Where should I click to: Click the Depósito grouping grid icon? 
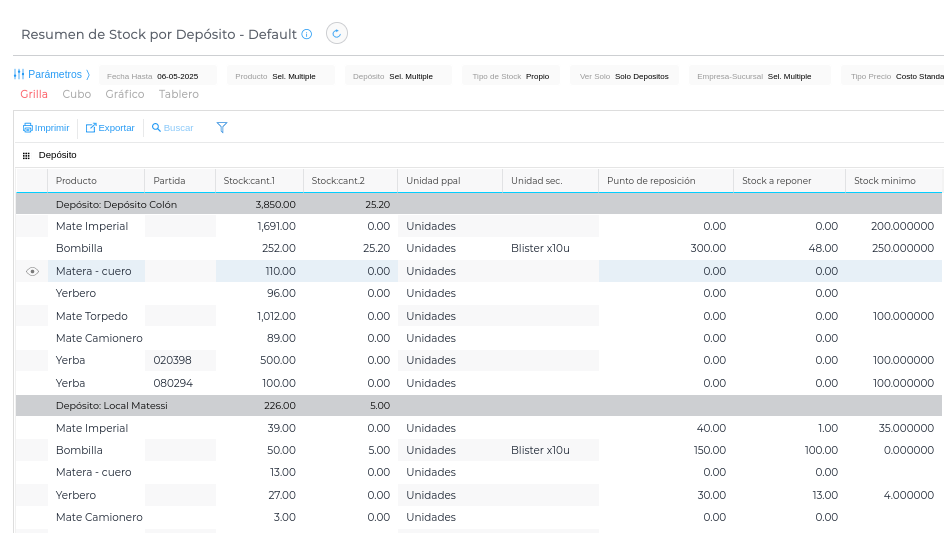[x=27, y=156]
